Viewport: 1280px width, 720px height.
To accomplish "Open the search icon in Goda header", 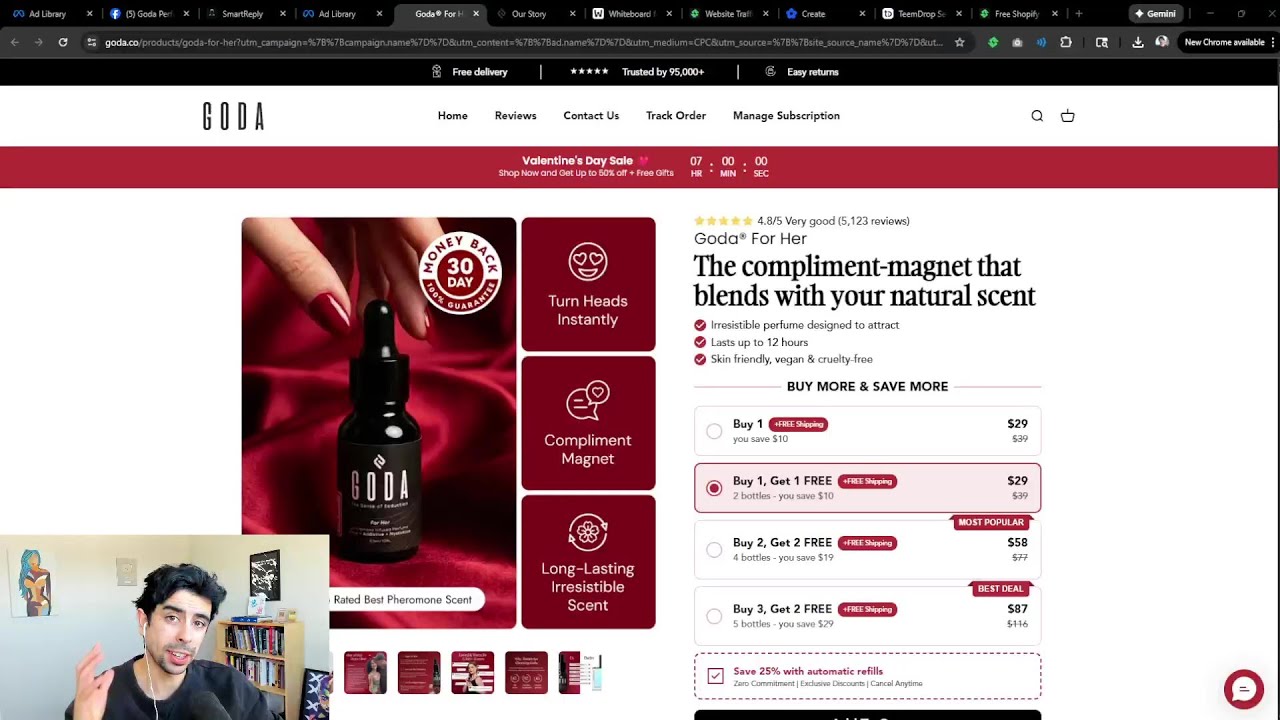I will click(x=1037, y=116).
